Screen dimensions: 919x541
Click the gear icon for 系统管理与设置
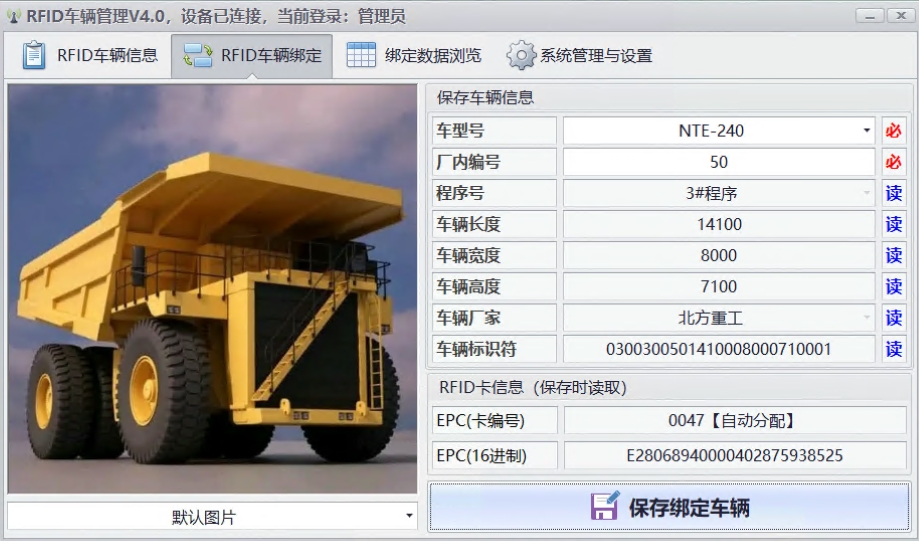pyautogui.click(x=521, y=55)
